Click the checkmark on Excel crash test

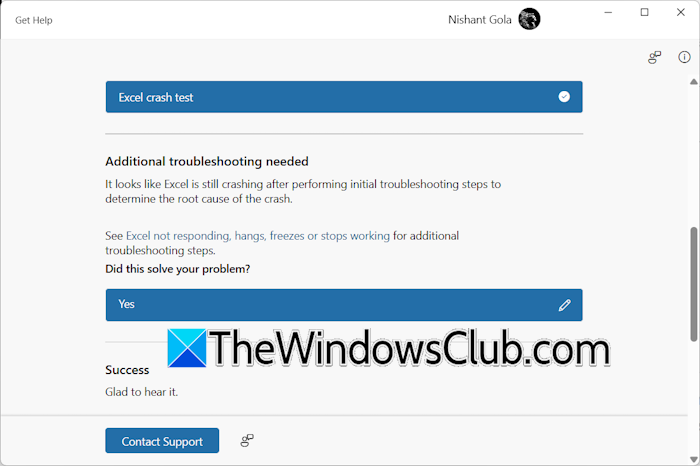click(564, 97)
